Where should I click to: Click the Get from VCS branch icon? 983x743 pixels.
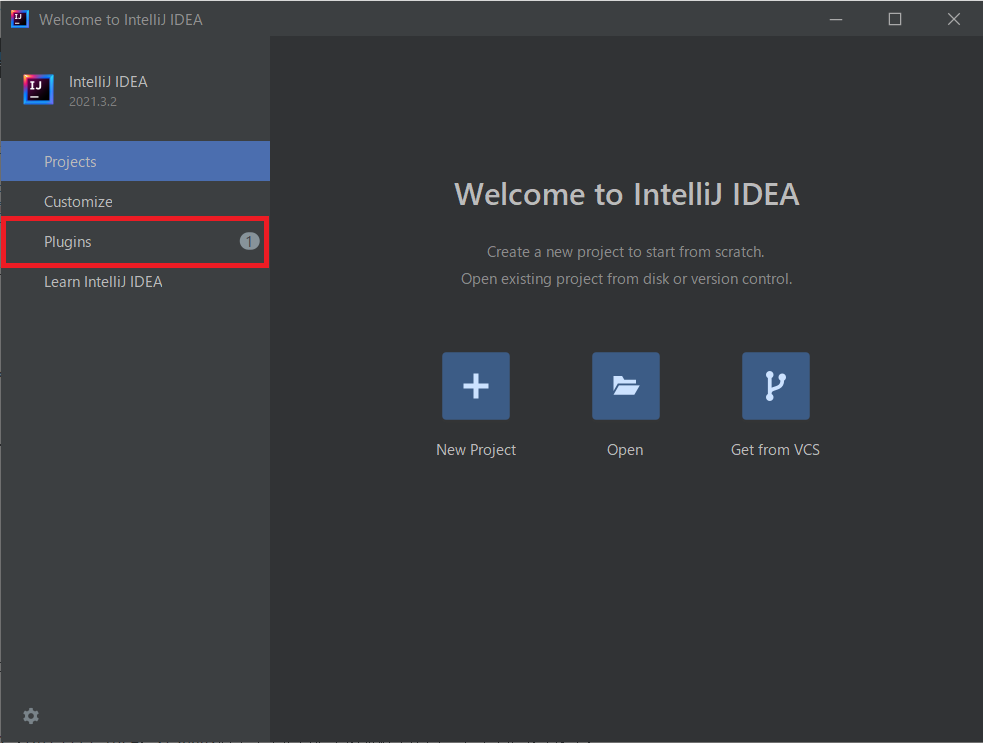click(x=775, y=386)
